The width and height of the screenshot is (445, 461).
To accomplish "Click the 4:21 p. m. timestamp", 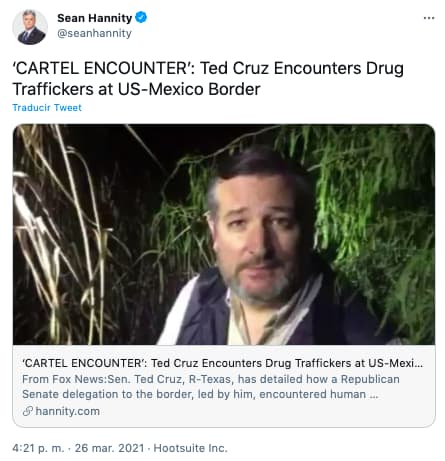I will coord(38,448).
